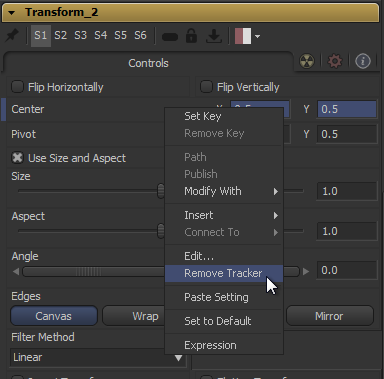The height and width of the screenshot is (379, 384).
Task: Select the S1 settings slot
Action: [41, 35]
